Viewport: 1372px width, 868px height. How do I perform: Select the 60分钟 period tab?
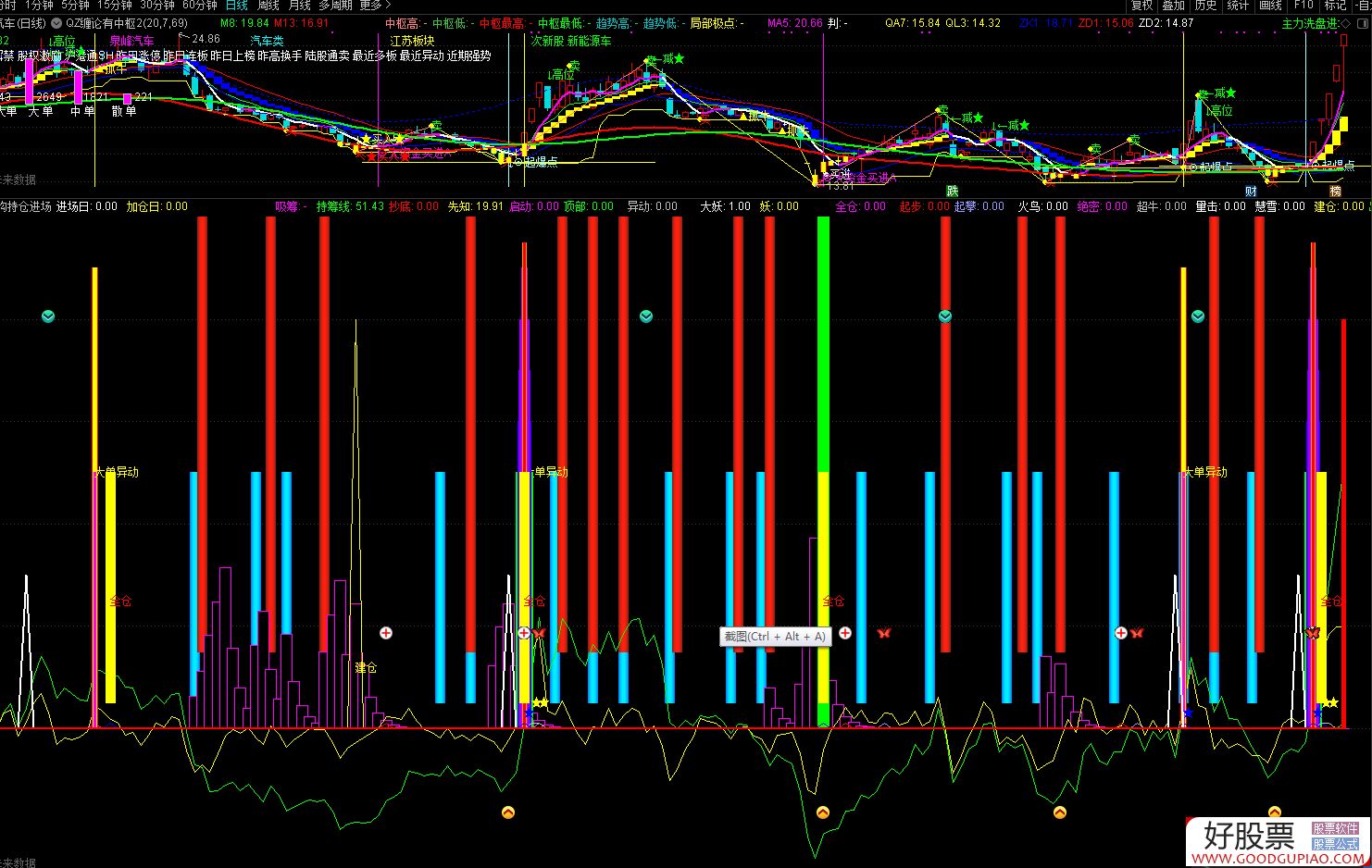(199, 6)
